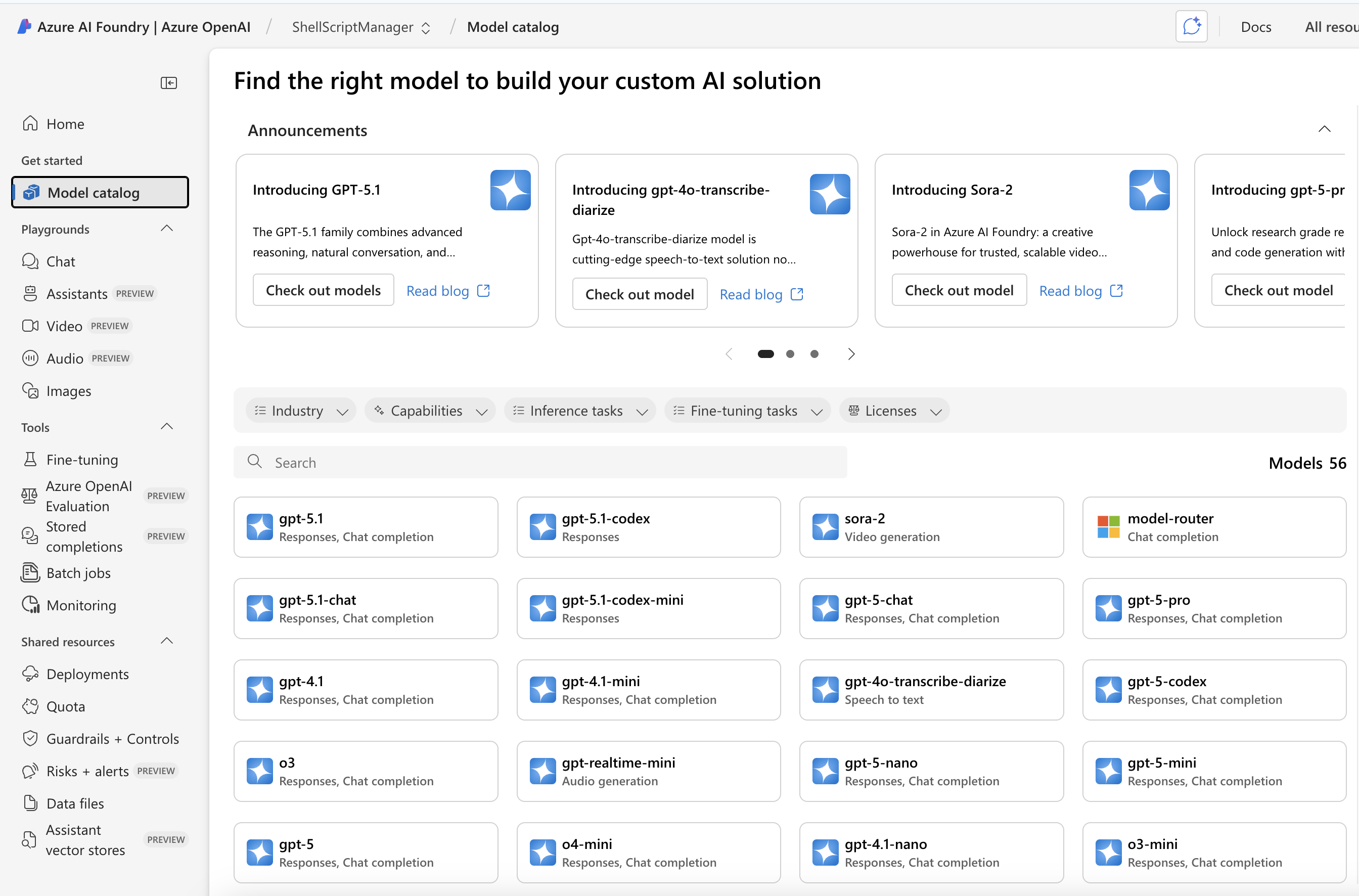
Task: Click the Guardrails + Controls shield icon
Action: pyautogui.click(x=30, y=739)
